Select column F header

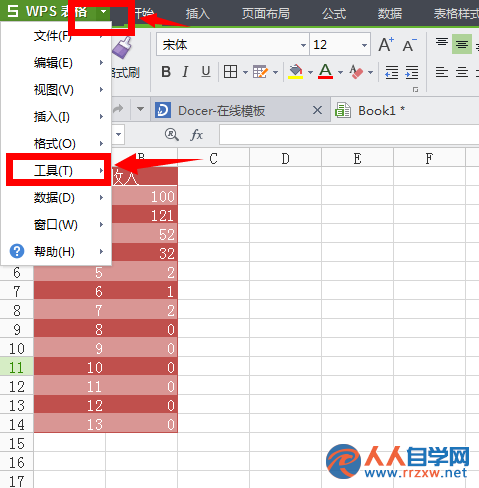(x=429, y=158)
